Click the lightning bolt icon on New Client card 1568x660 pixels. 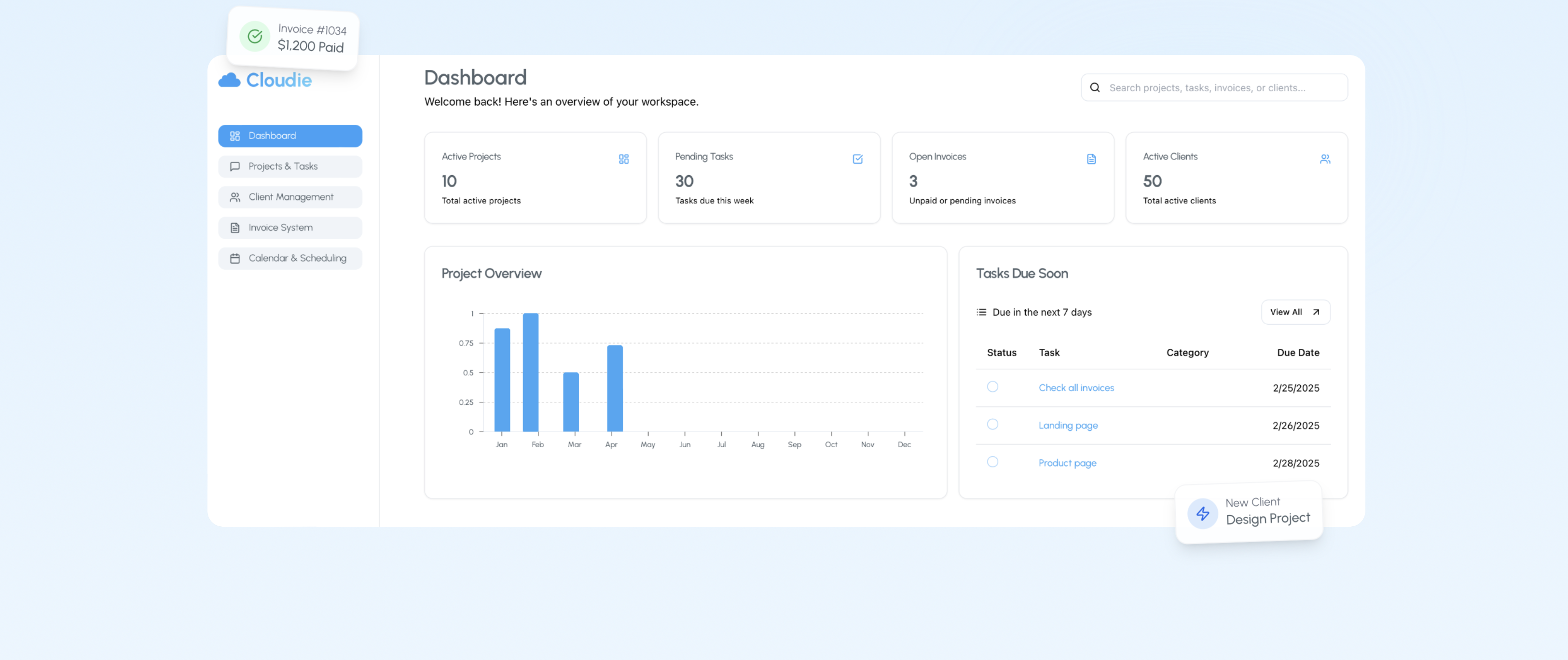click(1202, 514)
